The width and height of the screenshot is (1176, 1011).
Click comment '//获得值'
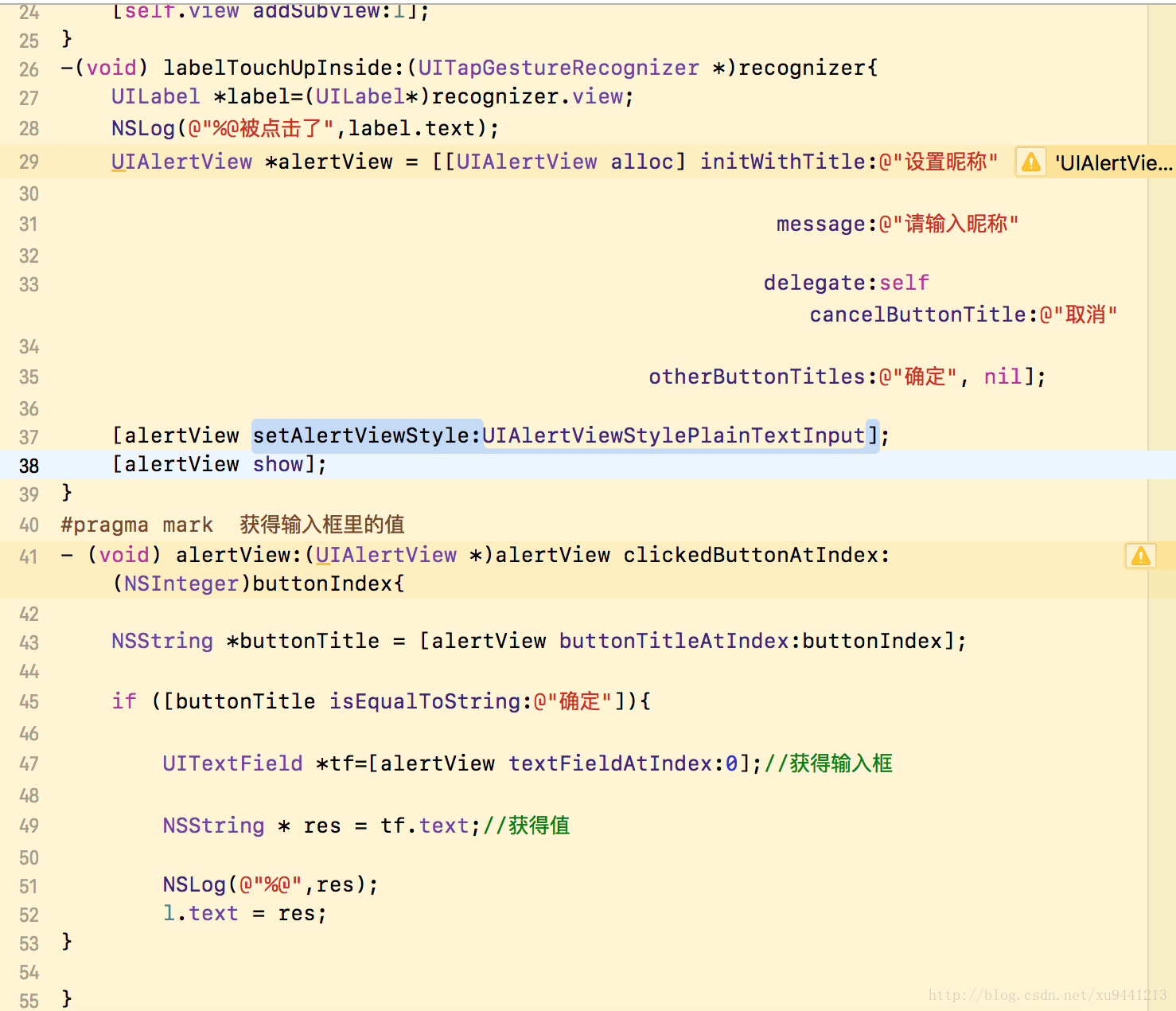point(526,826)
